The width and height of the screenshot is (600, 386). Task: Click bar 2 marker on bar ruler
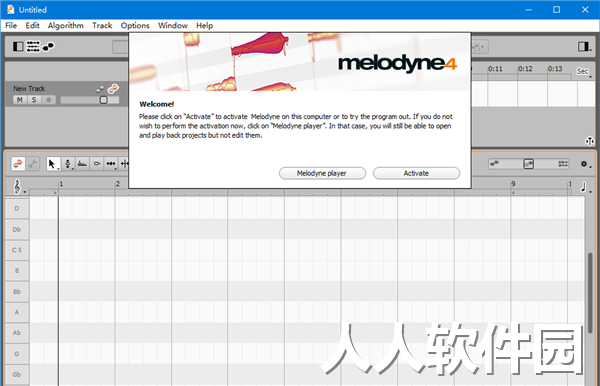coord(117,184)
